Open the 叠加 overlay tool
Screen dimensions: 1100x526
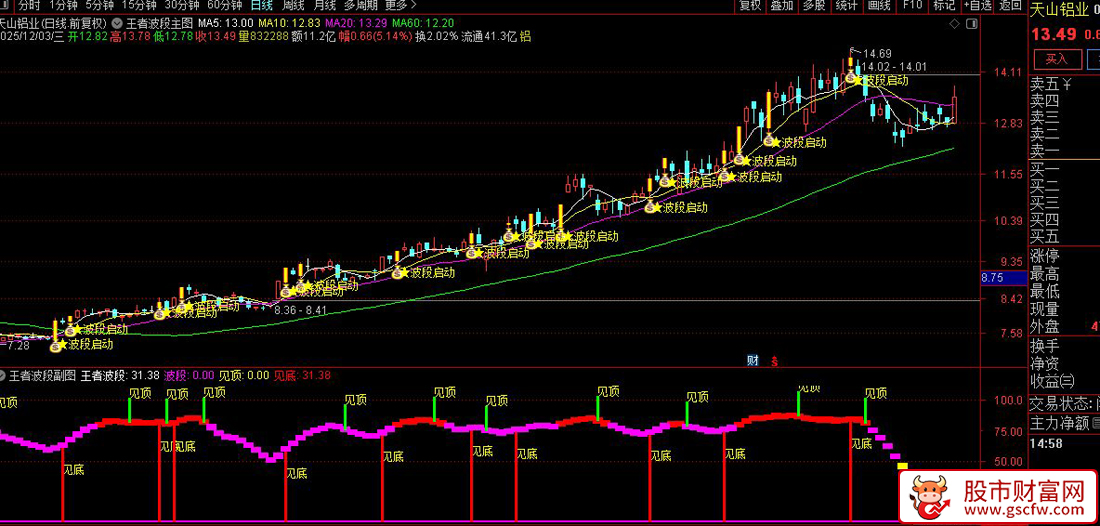tap(781, 5)
